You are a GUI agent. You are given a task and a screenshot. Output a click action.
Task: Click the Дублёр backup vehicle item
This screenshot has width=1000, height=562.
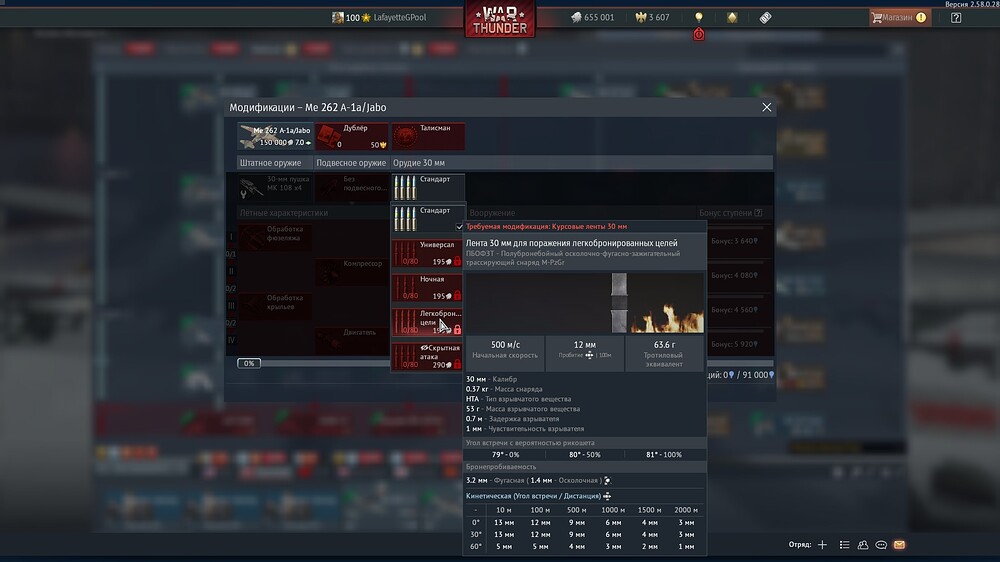click(351, 137)
